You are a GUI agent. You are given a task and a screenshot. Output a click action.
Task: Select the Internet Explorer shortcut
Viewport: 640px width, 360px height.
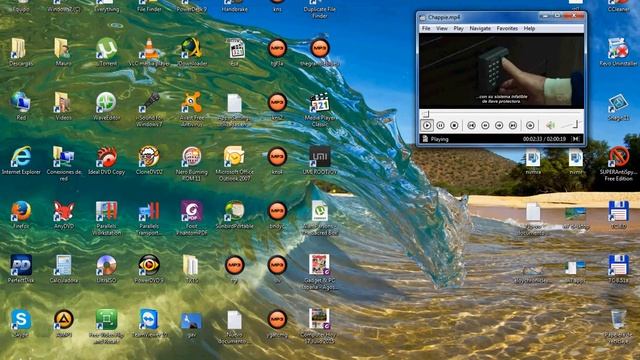tap(21, 160)
